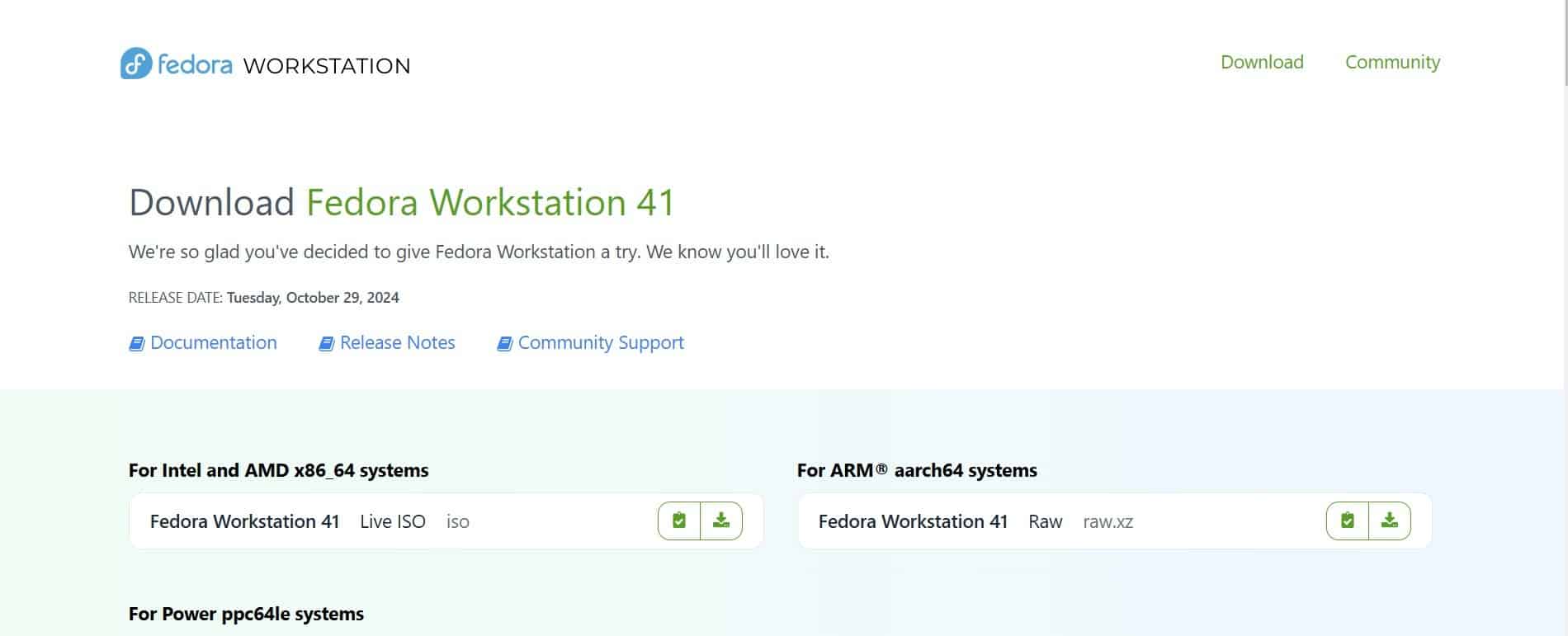Viewport: 1568px width, 636px height.
Task: Click the 'Fedora Workstation 41' heading text
Action: [490, 203]
